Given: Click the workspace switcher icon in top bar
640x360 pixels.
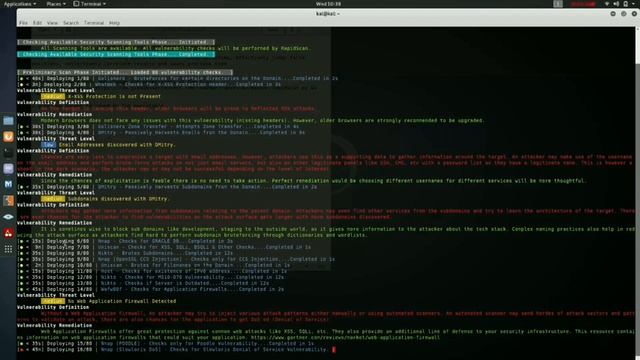Looking at the screenshot, I should click(558, 4).
